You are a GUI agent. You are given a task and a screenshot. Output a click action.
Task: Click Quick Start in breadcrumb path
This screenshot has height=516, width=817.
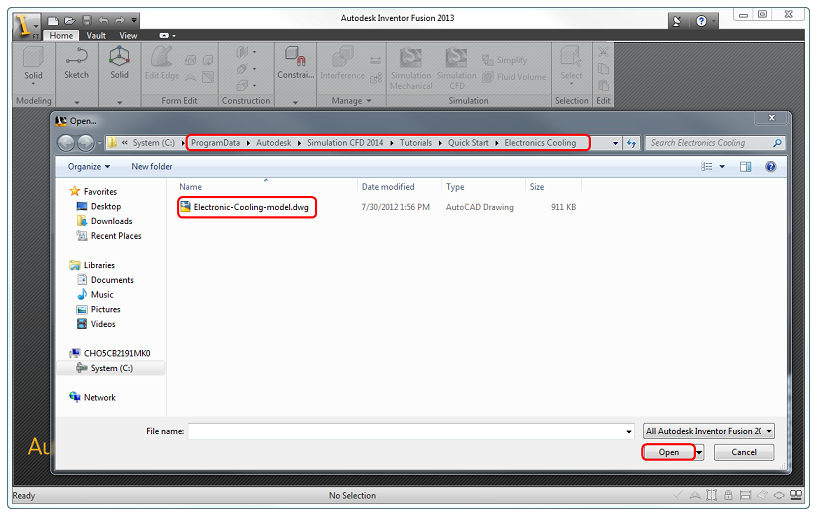click(x=468, y=143)
